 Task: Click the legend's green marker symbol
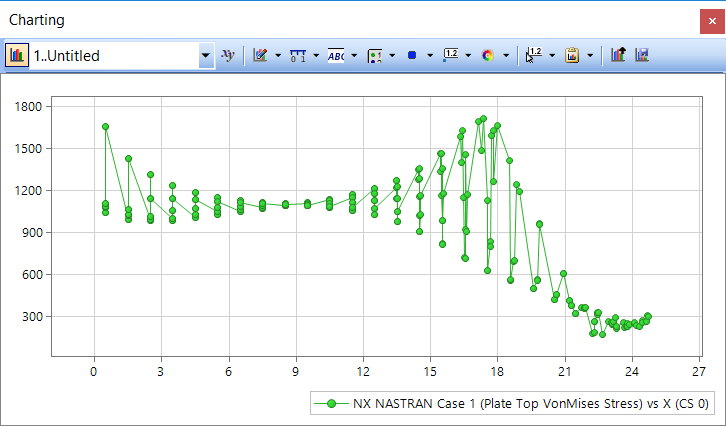(331, 404)
